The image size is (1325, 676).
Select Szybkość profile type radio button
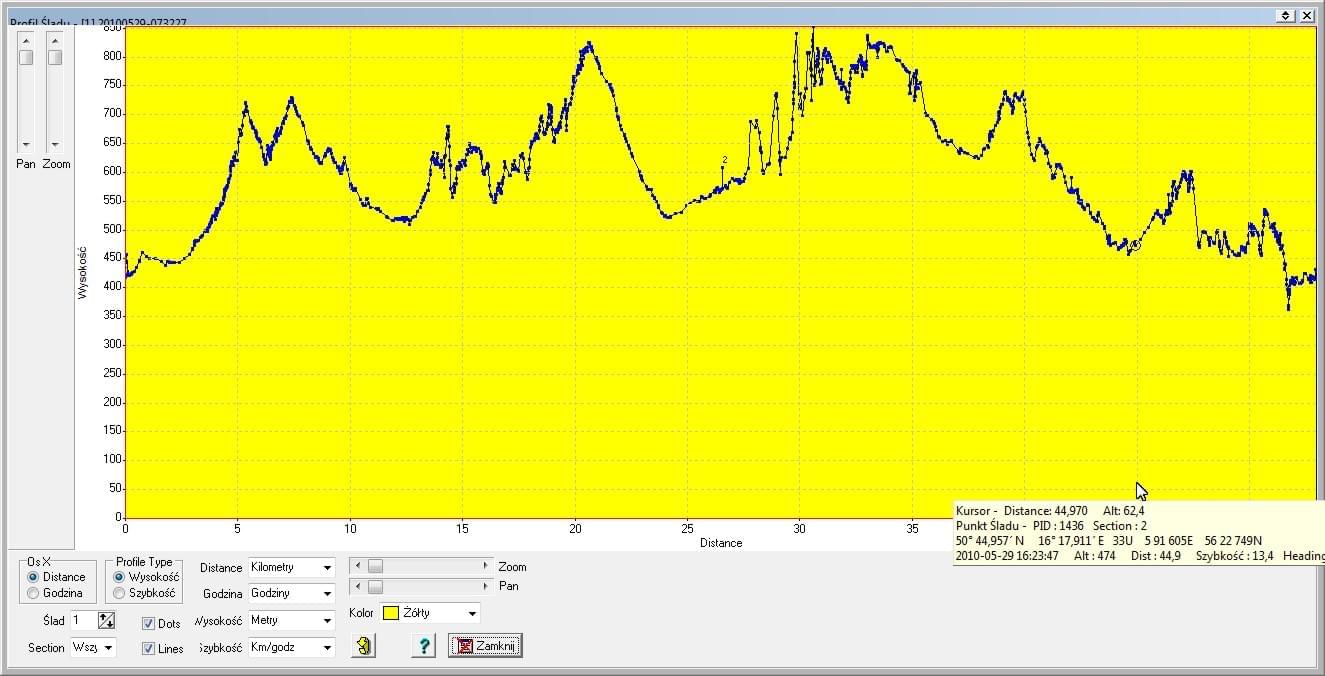(x=120, y=593)
